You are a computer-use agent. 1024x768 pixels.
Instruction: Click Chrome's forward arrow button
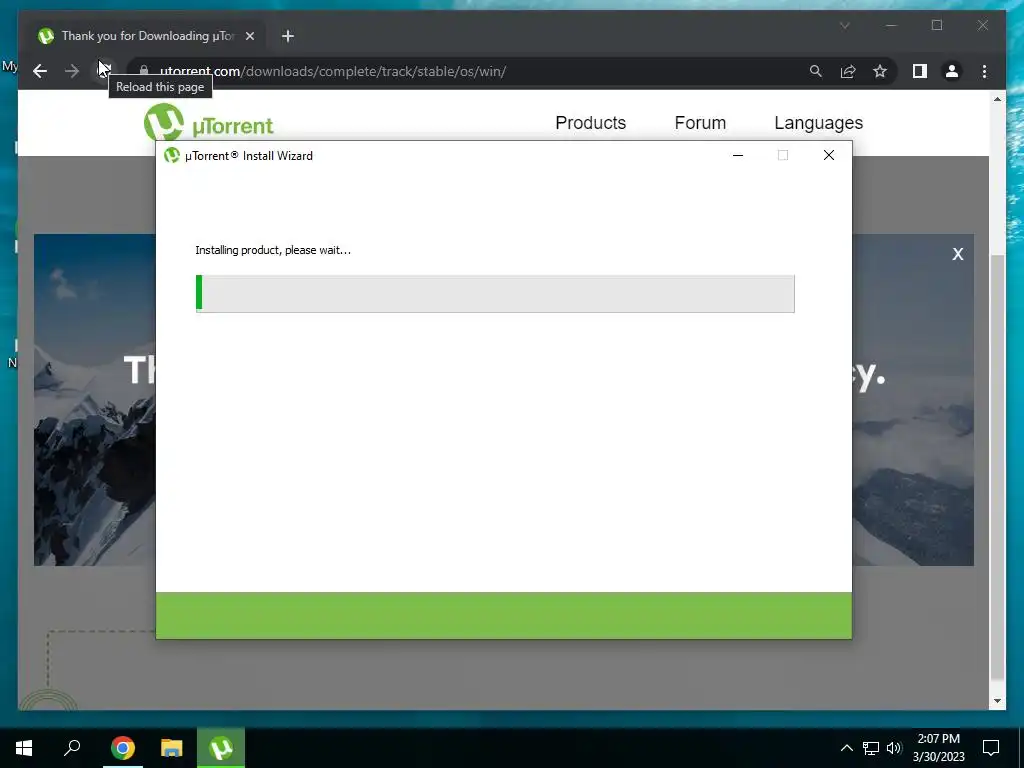point(72,71)
